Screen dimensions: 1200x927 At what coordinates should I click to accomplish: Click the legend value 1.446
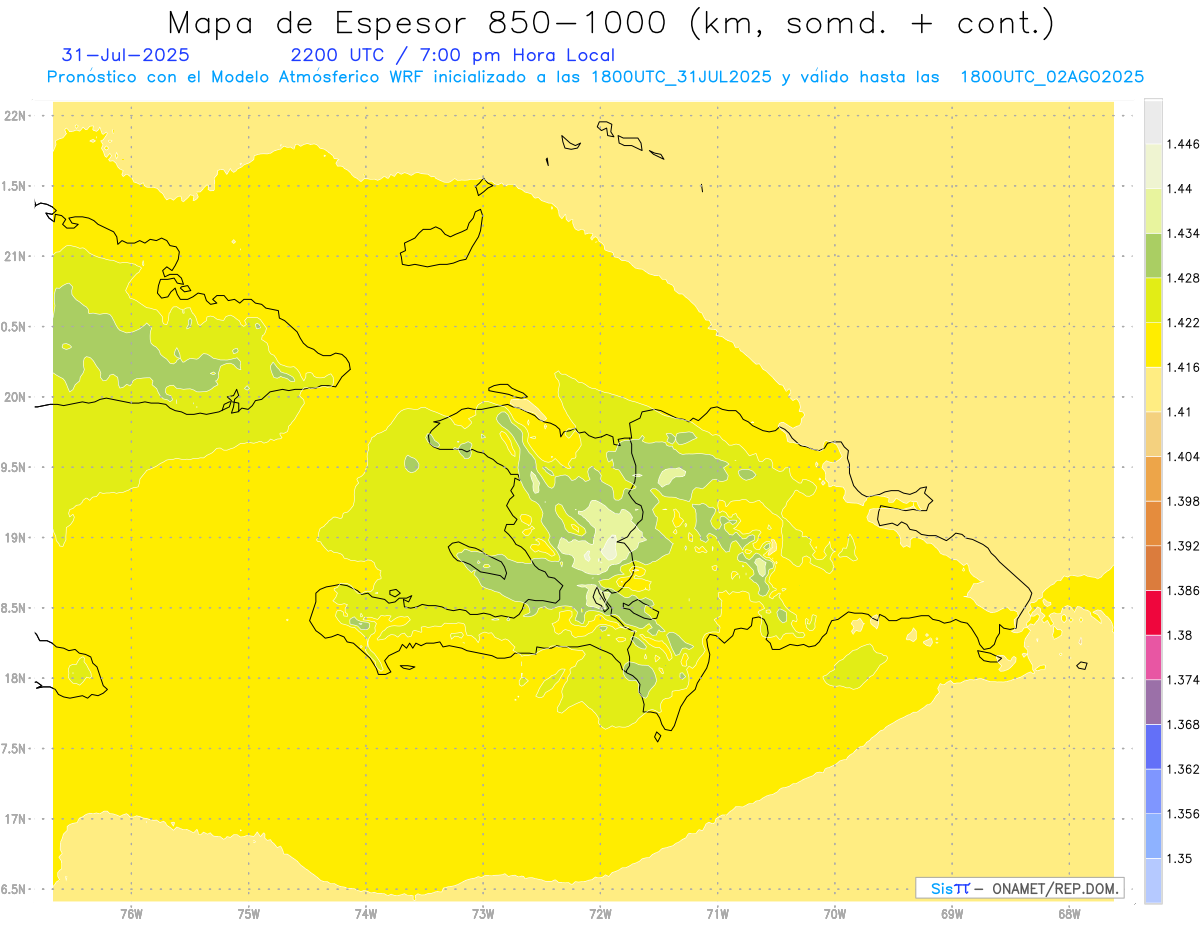pyautogui.click(x=1183, y=144)
